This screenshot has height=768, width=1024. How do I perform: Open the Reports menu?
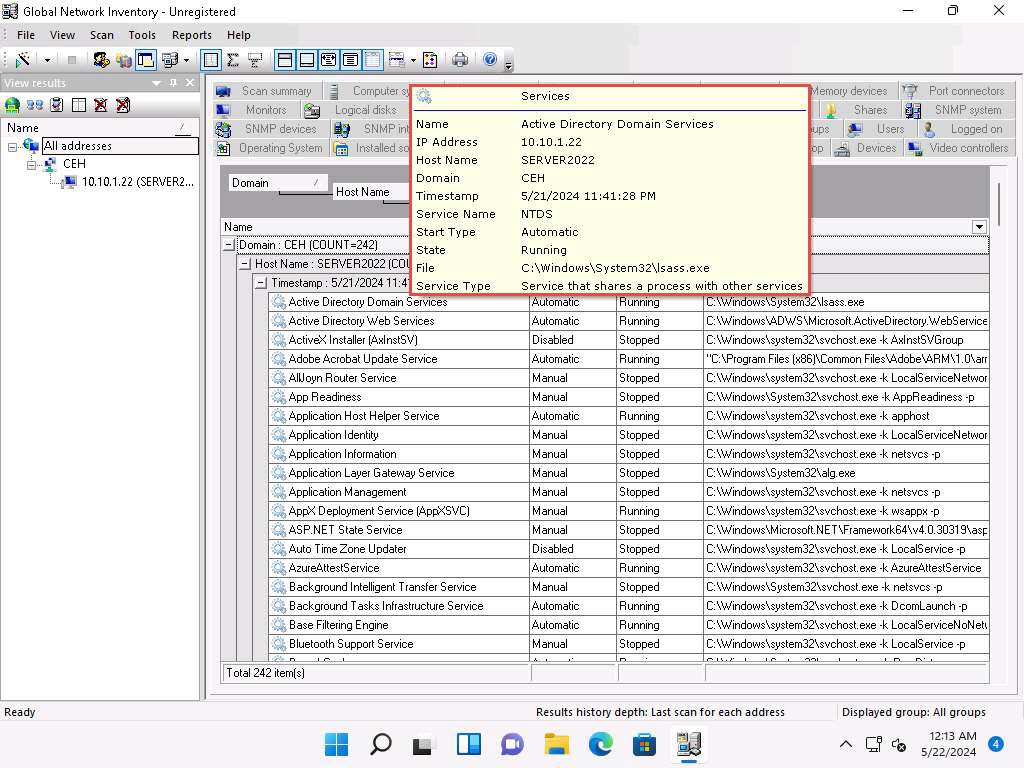pyautogui.click(x=191, y=35)
